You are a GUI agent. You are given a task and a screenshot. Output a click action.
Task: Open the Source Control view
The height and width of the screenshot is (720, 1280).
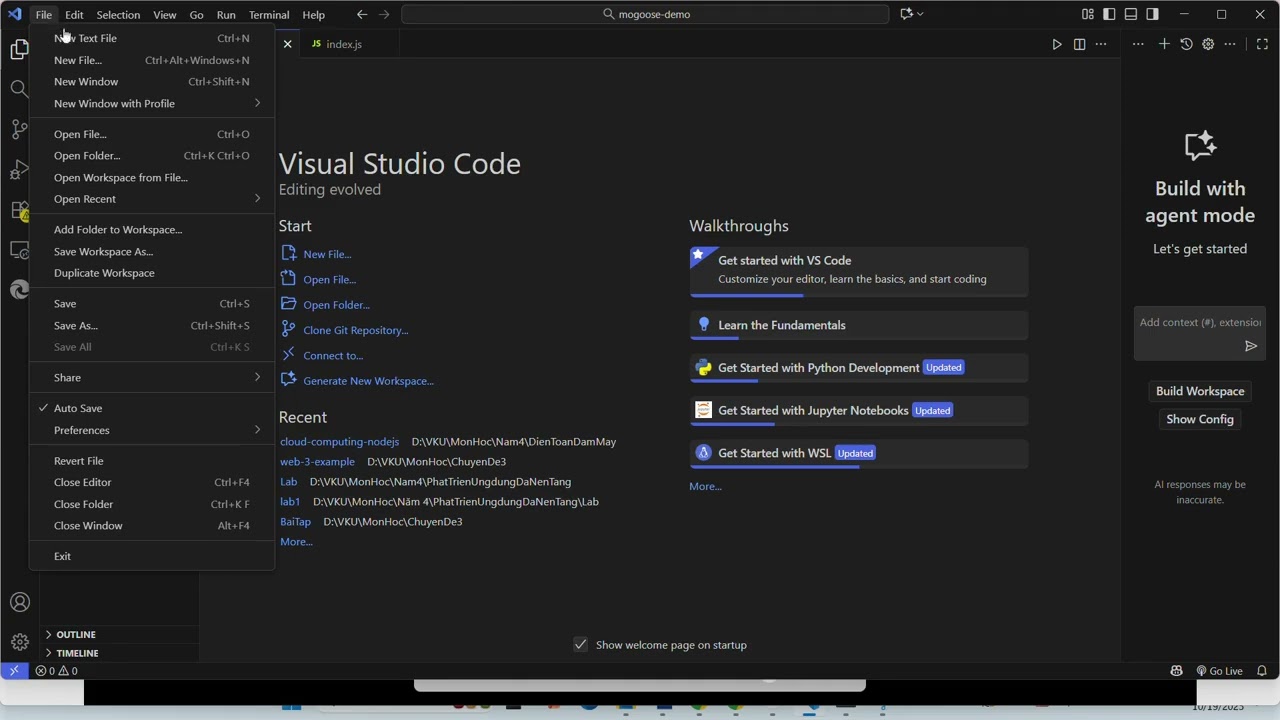(x=19, y=129)
